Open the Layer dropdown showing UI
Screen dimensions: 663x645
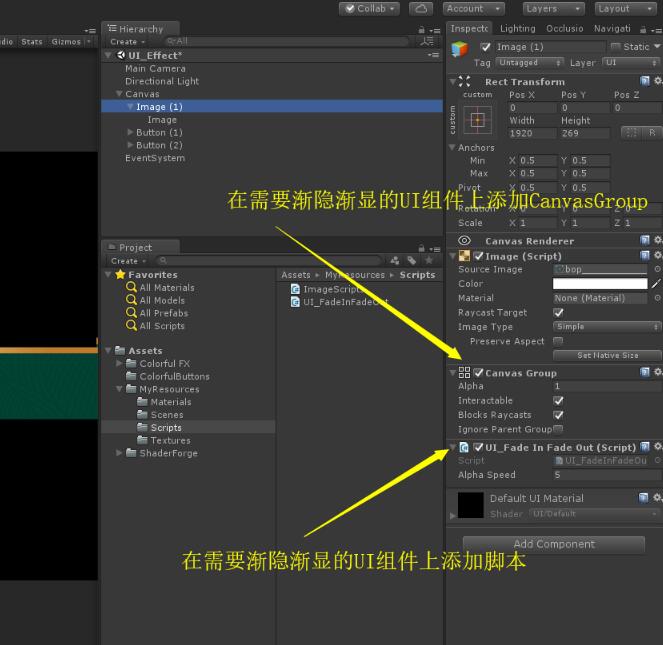click(x=631, y=63)
